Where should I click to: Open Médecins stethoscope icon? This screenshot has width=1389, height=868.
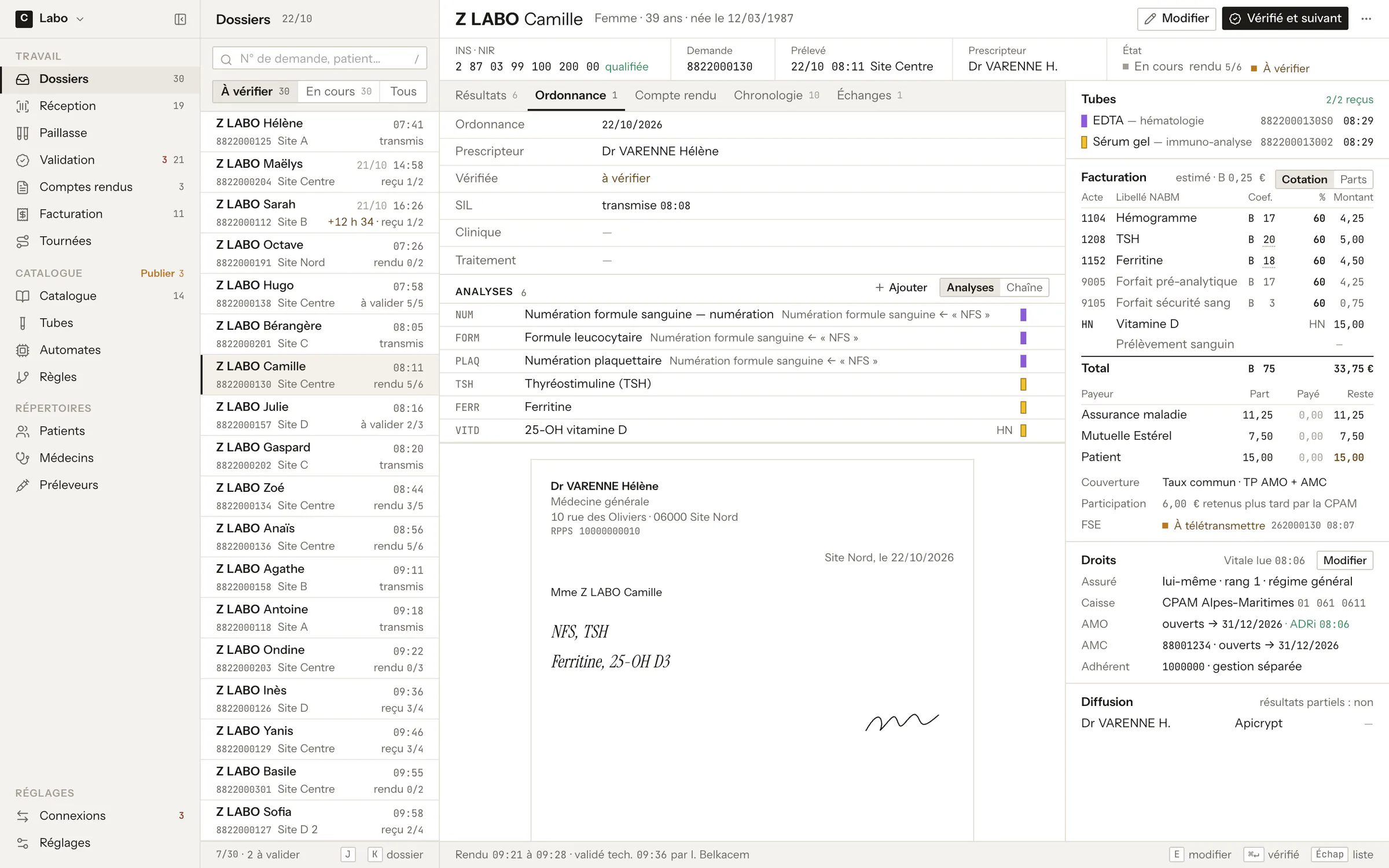tap(23, 458)
